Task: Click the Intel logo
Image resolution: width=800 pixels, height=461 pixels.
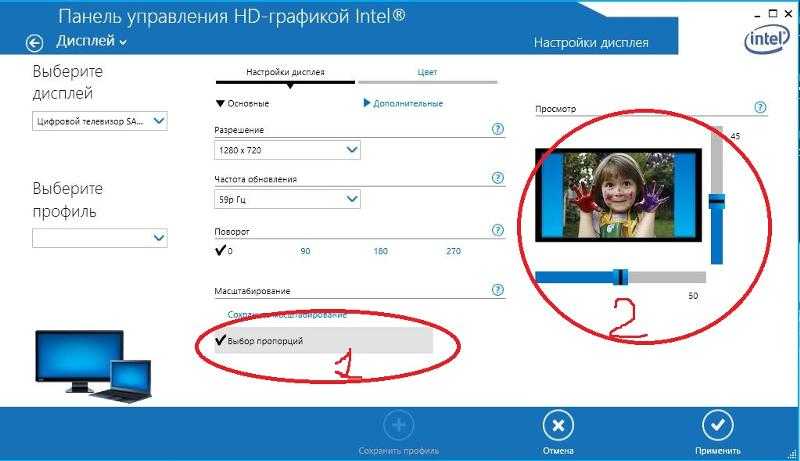Action: tap(766, 40)
